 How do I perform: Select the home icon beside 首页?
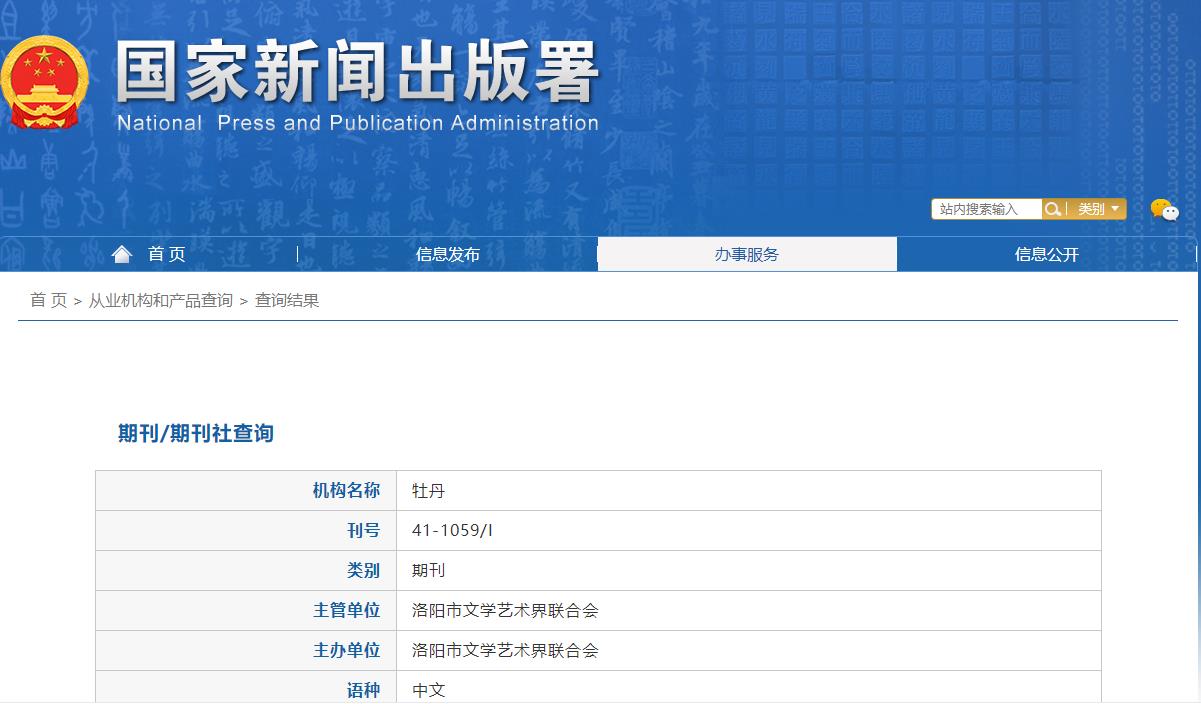[x=122, y=253]
